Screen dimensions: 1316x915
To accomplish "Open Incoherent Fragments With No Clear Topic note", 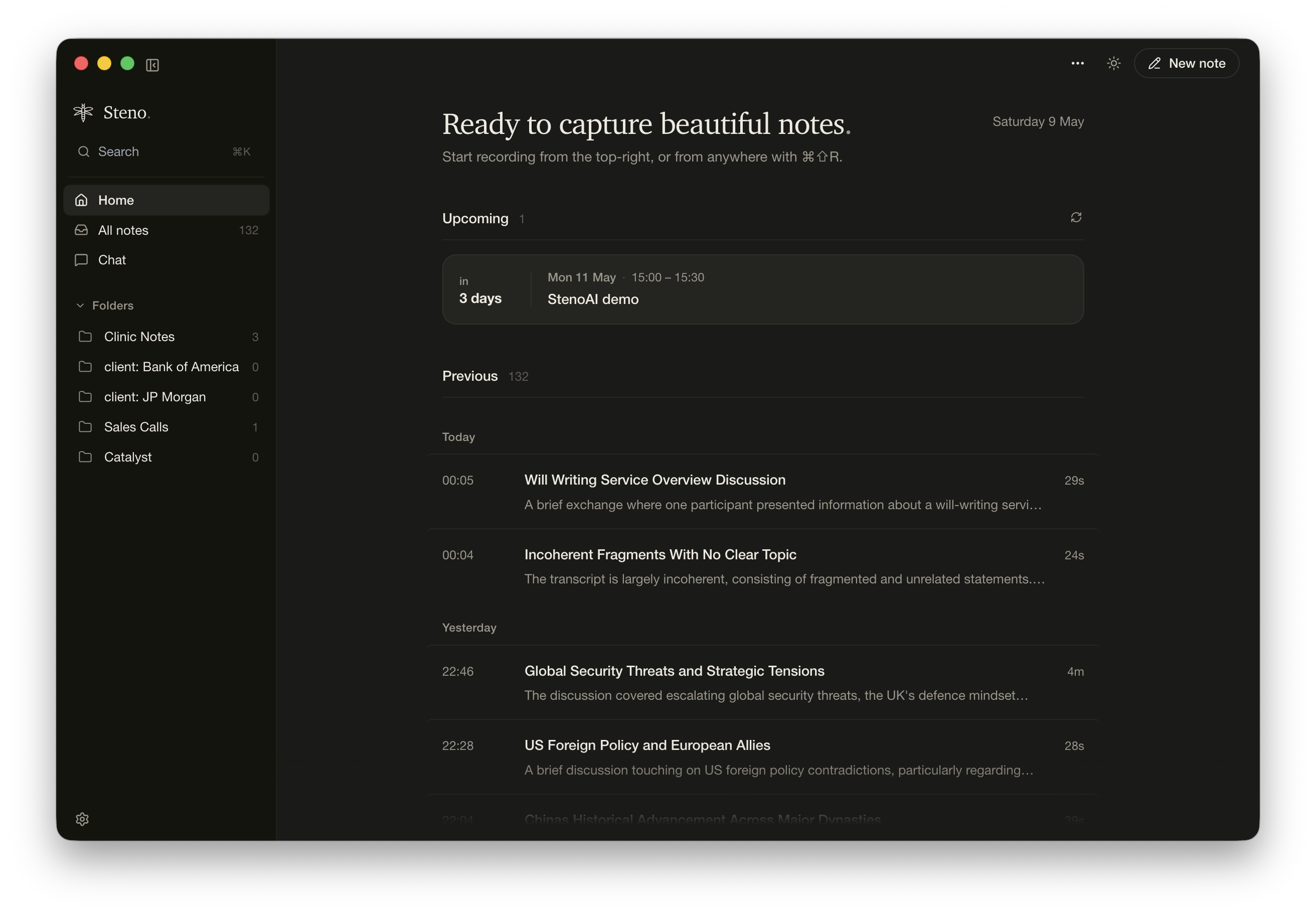I will [x=763, y=566].
